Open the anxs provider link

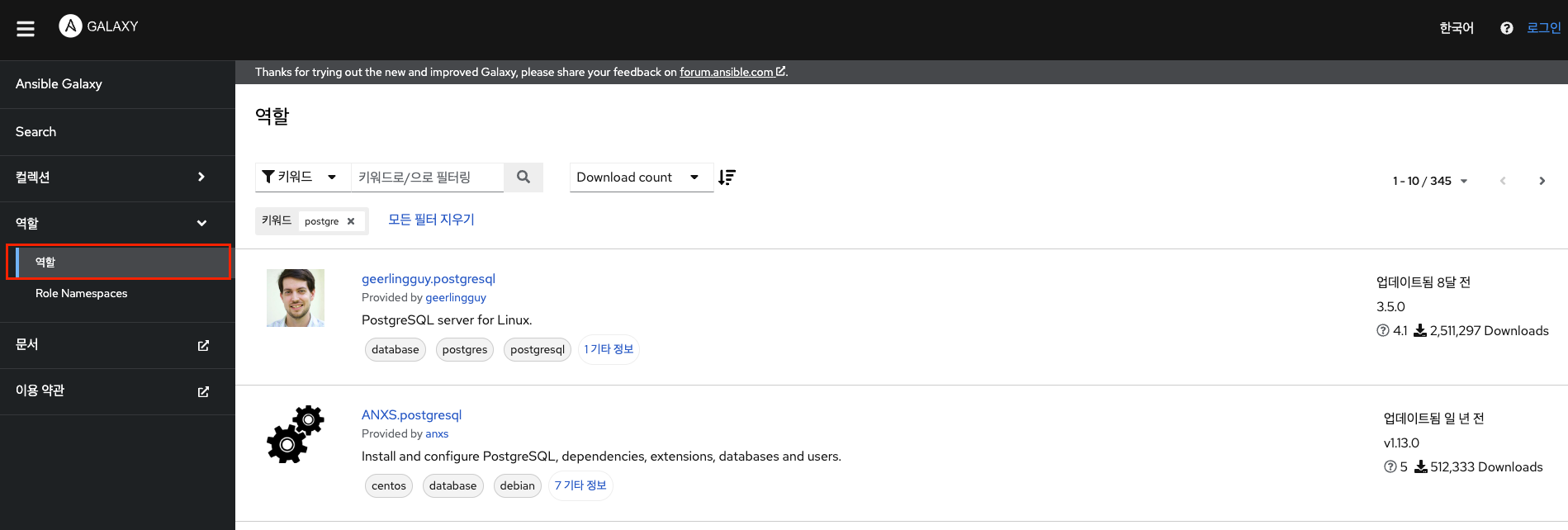[x=437, y=433]
